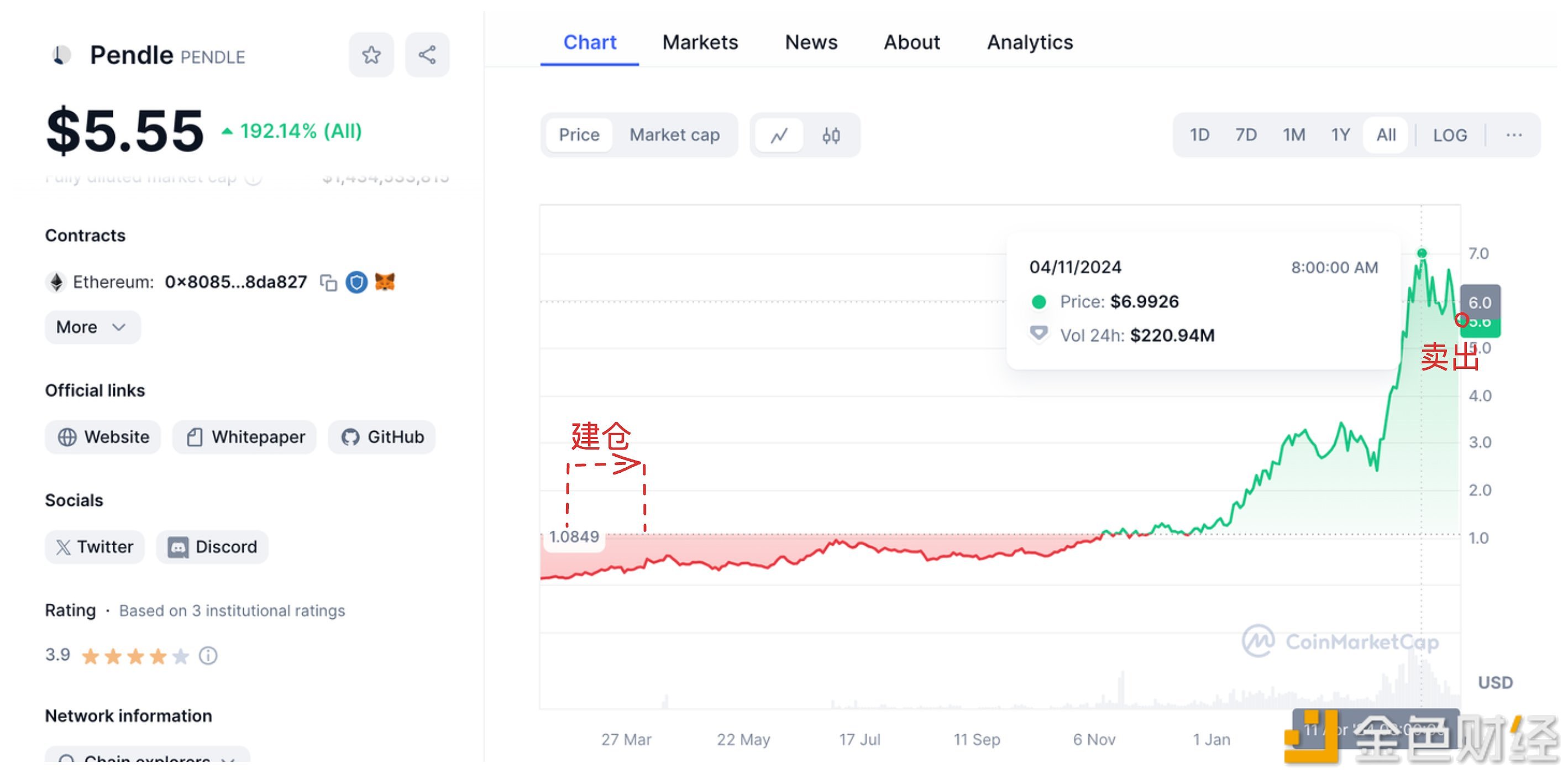The height and width of the screenshot is (773, 1568).
Task: Select the 1Y time range
Action: click(1340, 135)
